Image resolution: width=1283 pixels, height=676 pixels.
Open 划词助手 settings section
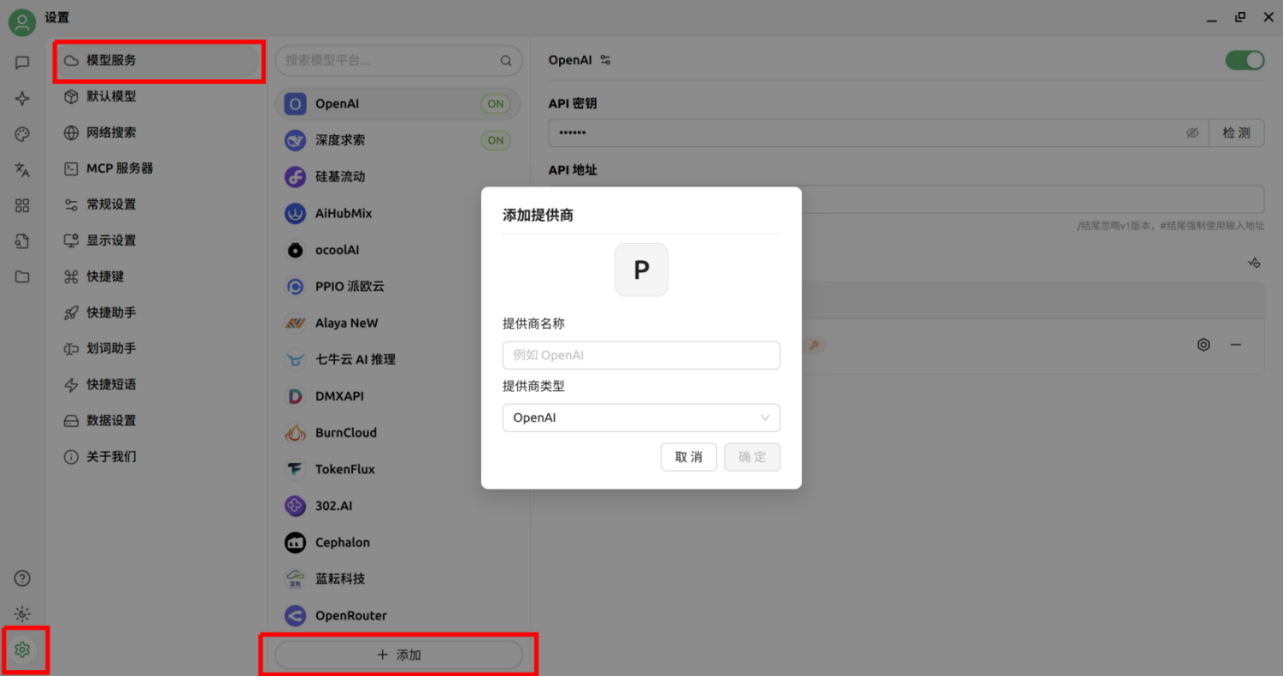[158, 348]
